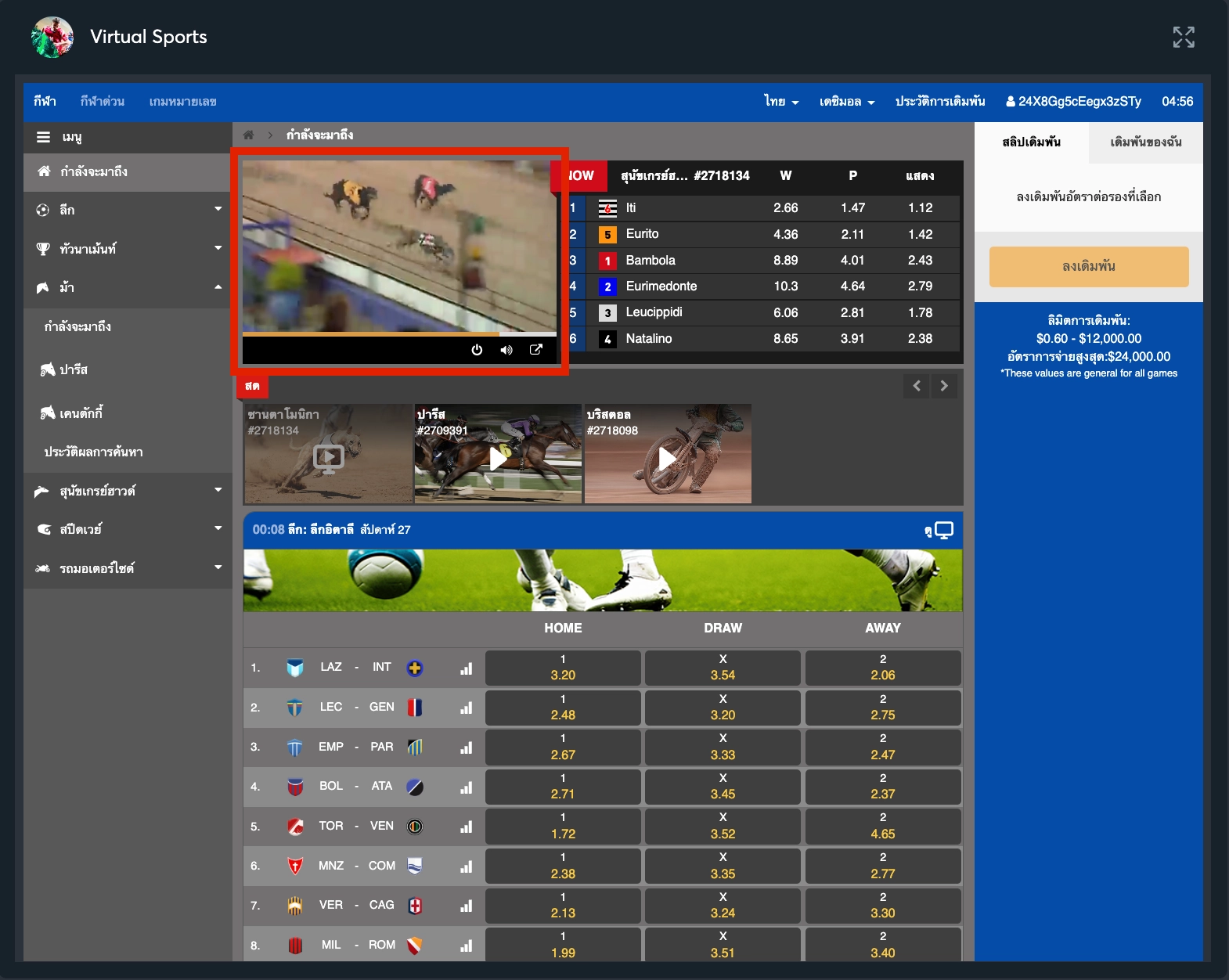Pop out the live video player

point(536,350)
